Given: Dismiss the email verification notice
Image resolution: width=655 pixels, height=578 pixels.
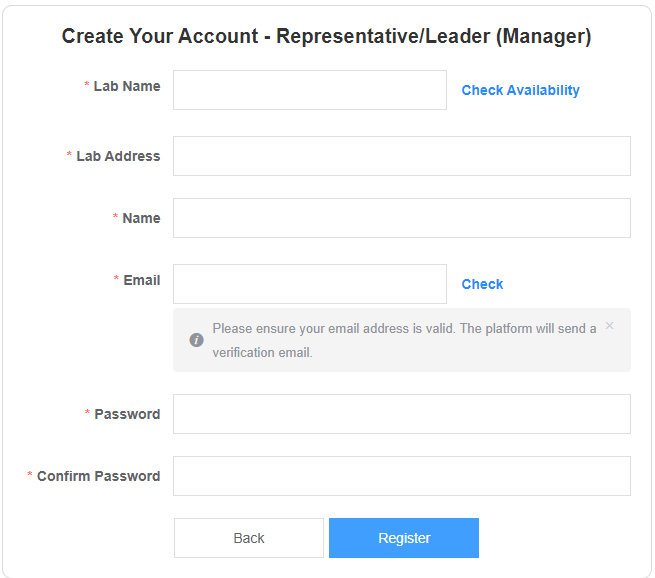Looking at the screenshot, I should (609, 326).
